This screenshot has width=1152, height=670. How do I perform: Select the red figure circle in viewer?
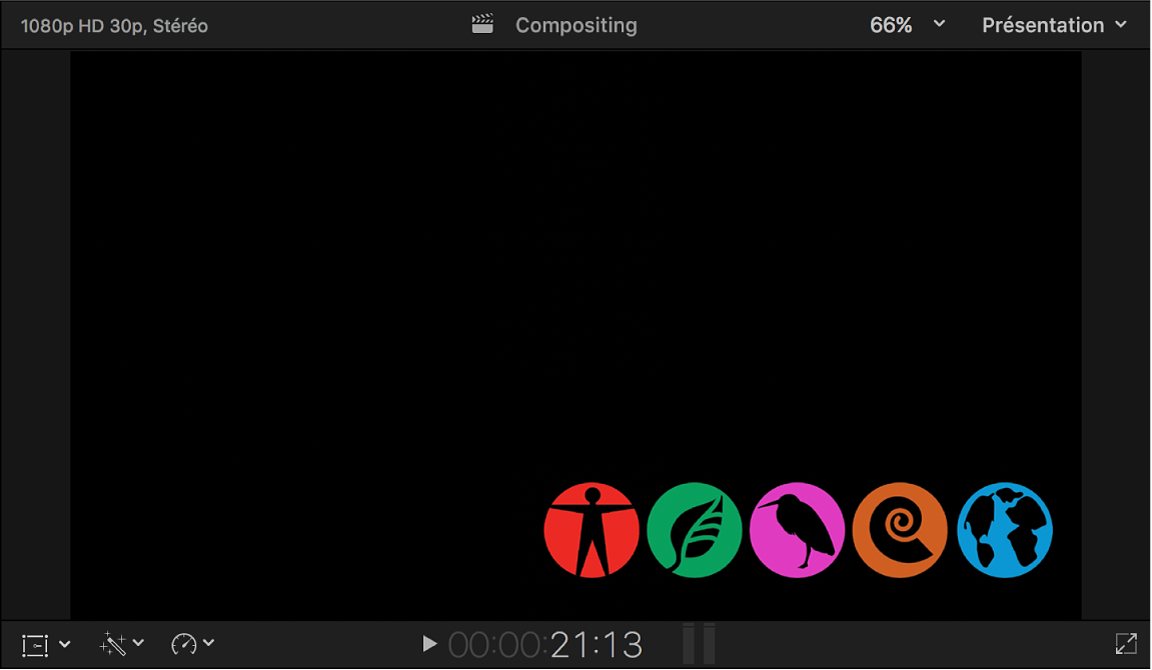591,531
